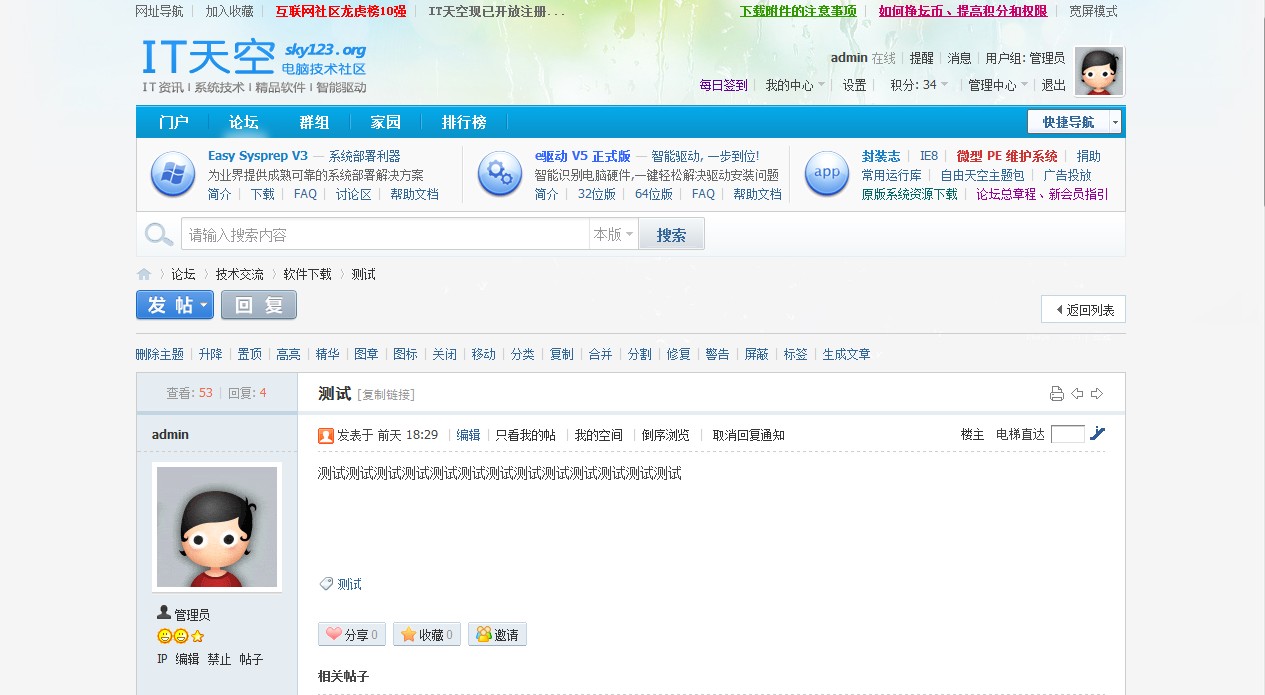Open the 快捷导航 dropdown
1265x695 pixels.
(x=1075, y=122)
